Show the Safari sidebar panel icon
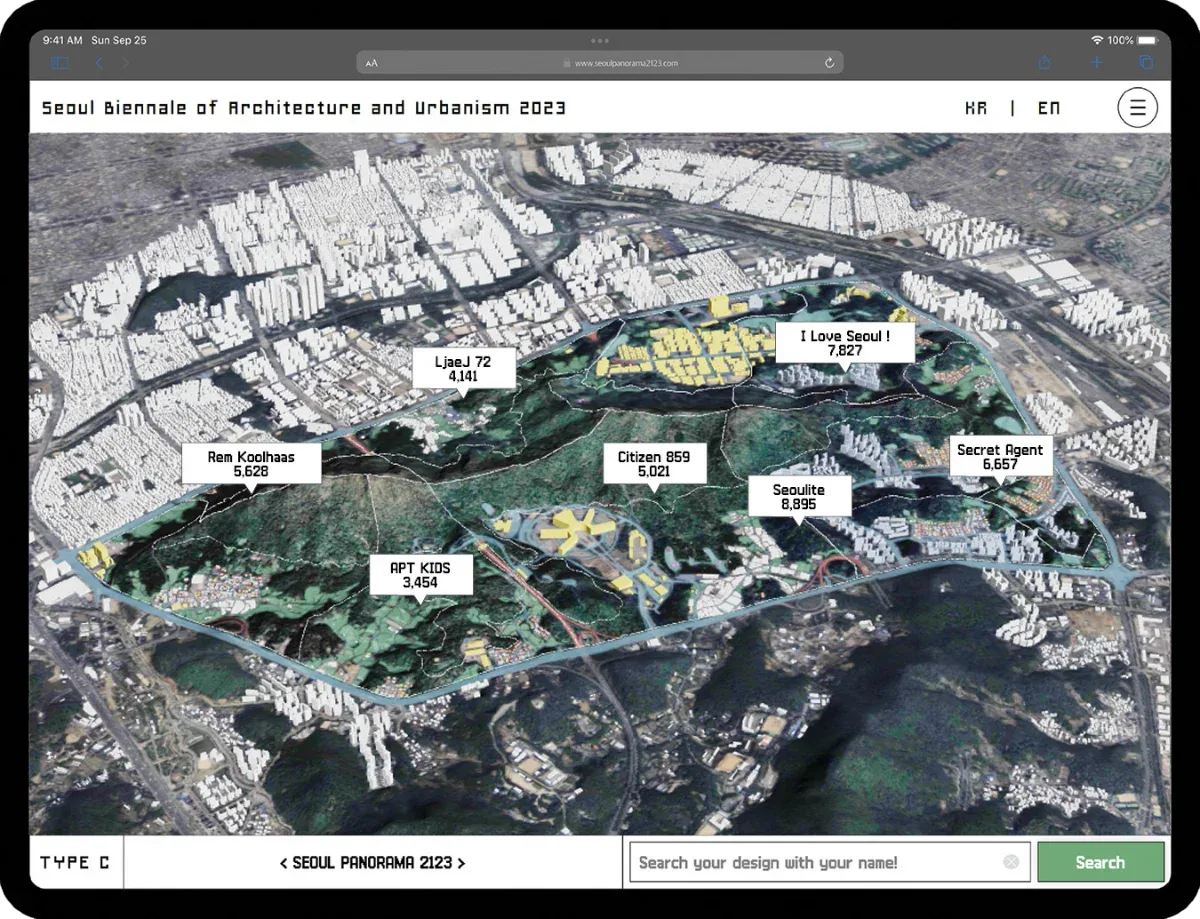 61,63
